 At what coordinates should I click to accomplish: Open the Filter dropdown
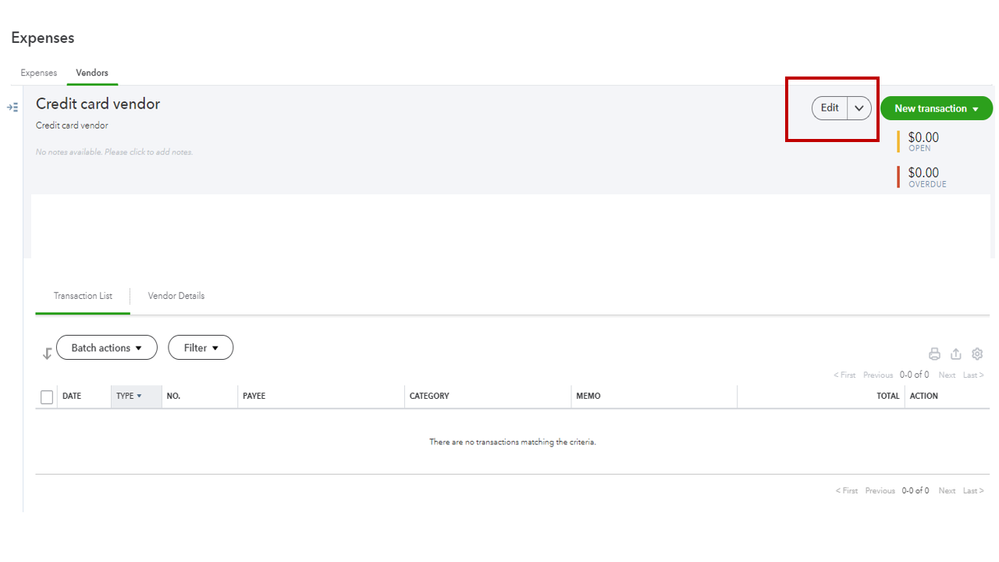pos(200,348)
